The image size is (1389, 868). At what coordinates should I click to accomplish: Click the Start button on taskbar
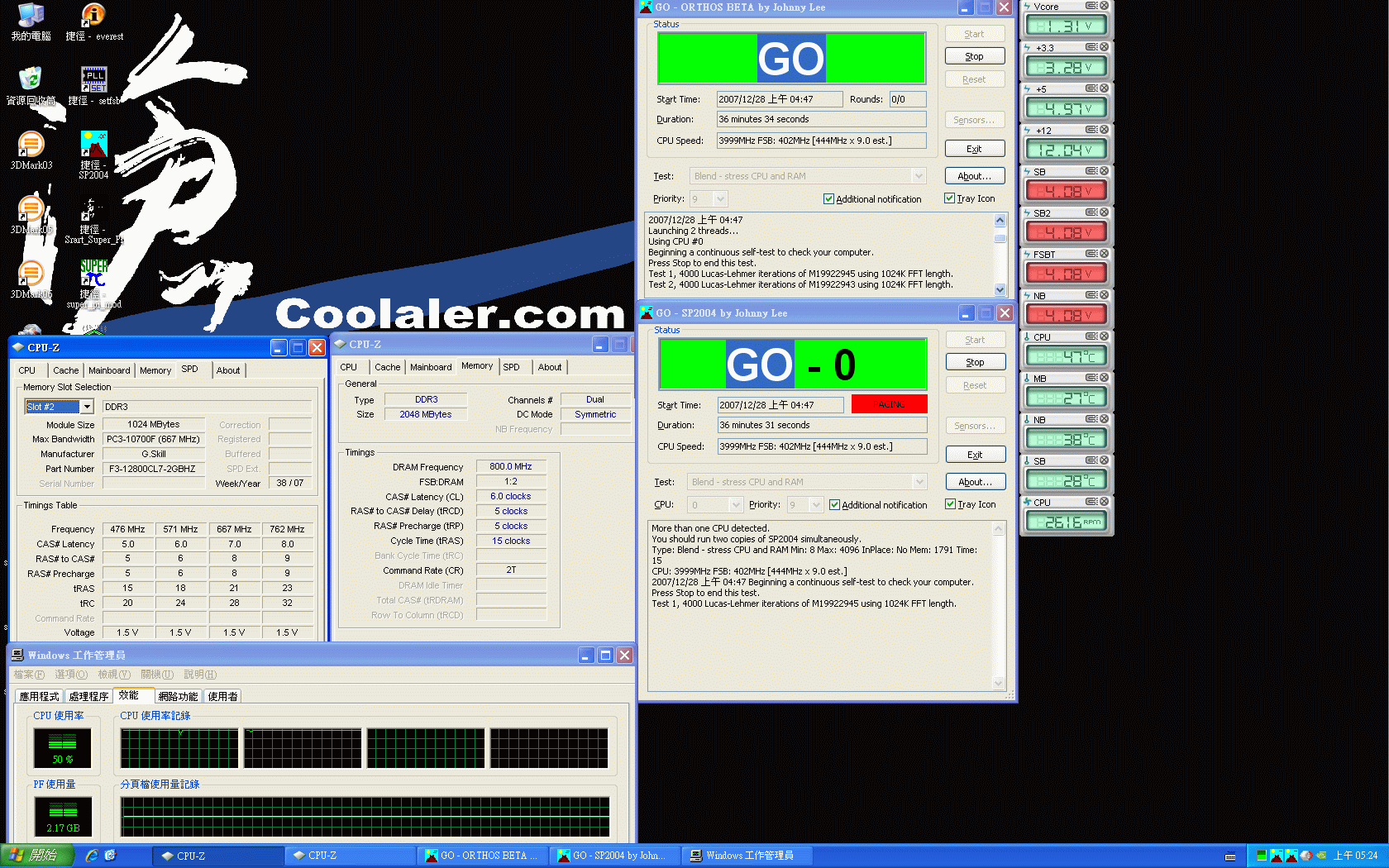[36, 856]
